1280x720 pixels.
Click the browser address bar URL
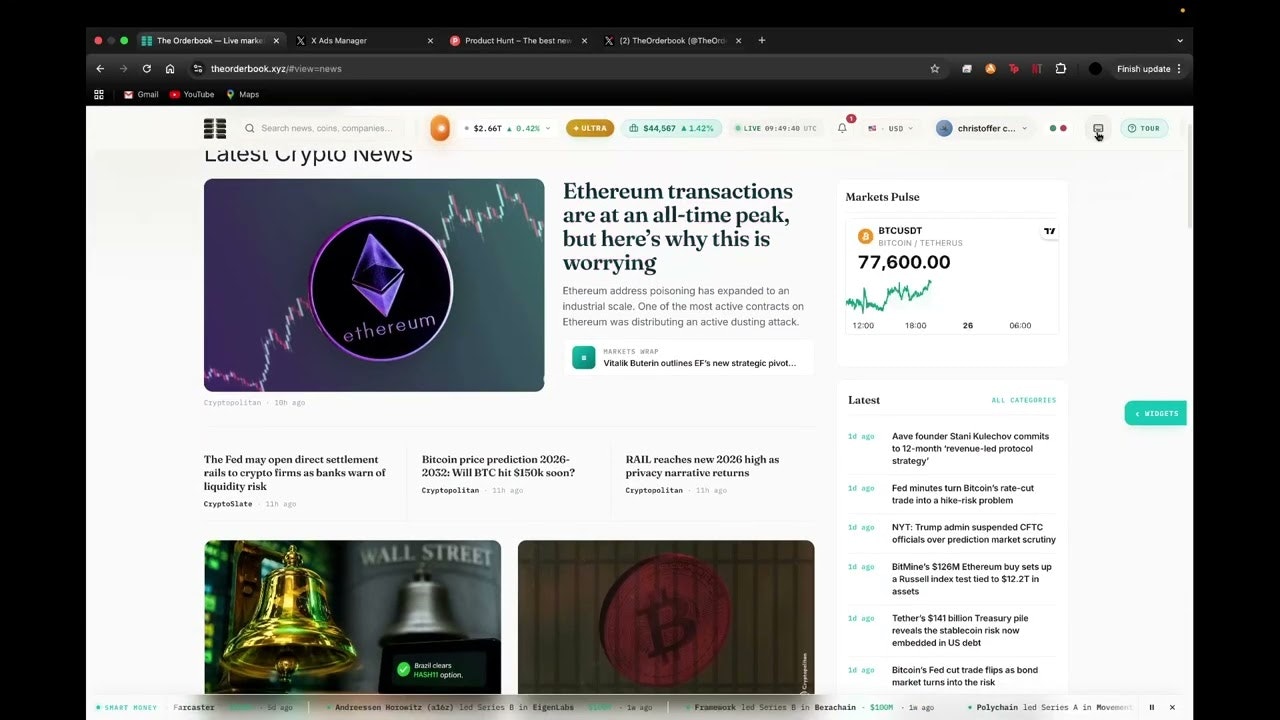point(276,69)
